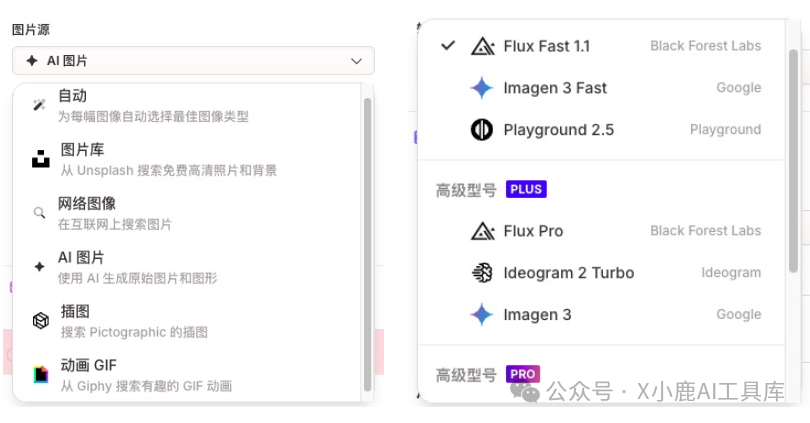Click the 从 Giphy 搜索有趣的 GIF 动画 description
This screenshot has width=810, height=423.
pos(146,386)
